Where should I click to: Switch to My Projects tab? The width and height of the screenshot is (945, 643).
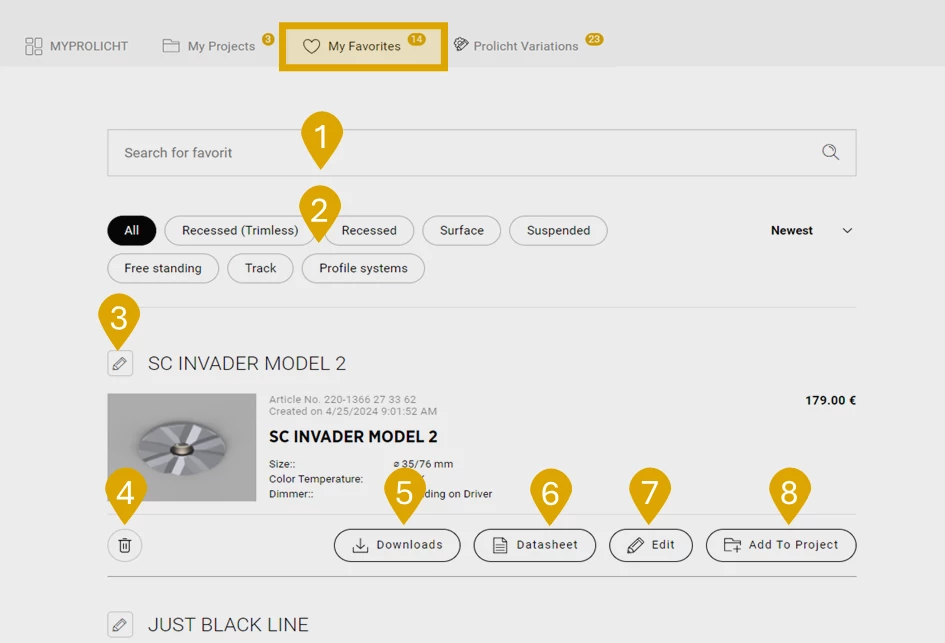221,46
